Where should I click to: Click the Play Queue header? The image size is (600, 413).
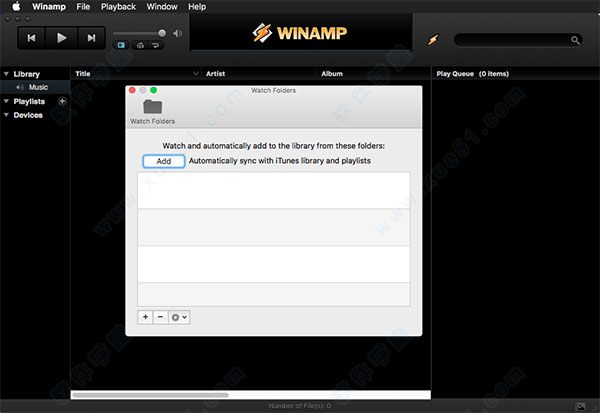click(473, 73)
